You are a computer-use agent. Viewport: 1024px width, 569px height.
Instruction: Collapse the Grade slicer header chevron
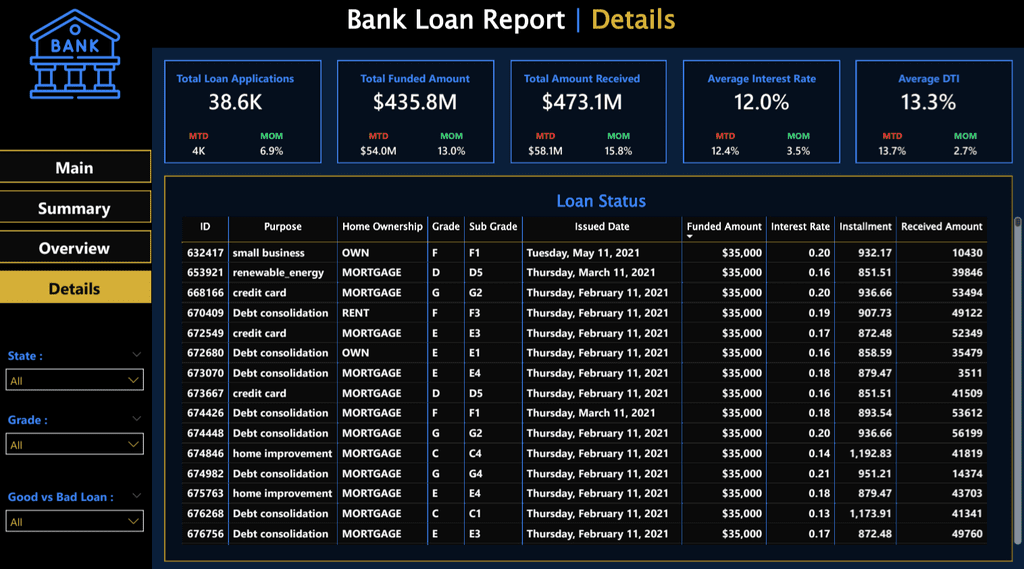[136, 419]
